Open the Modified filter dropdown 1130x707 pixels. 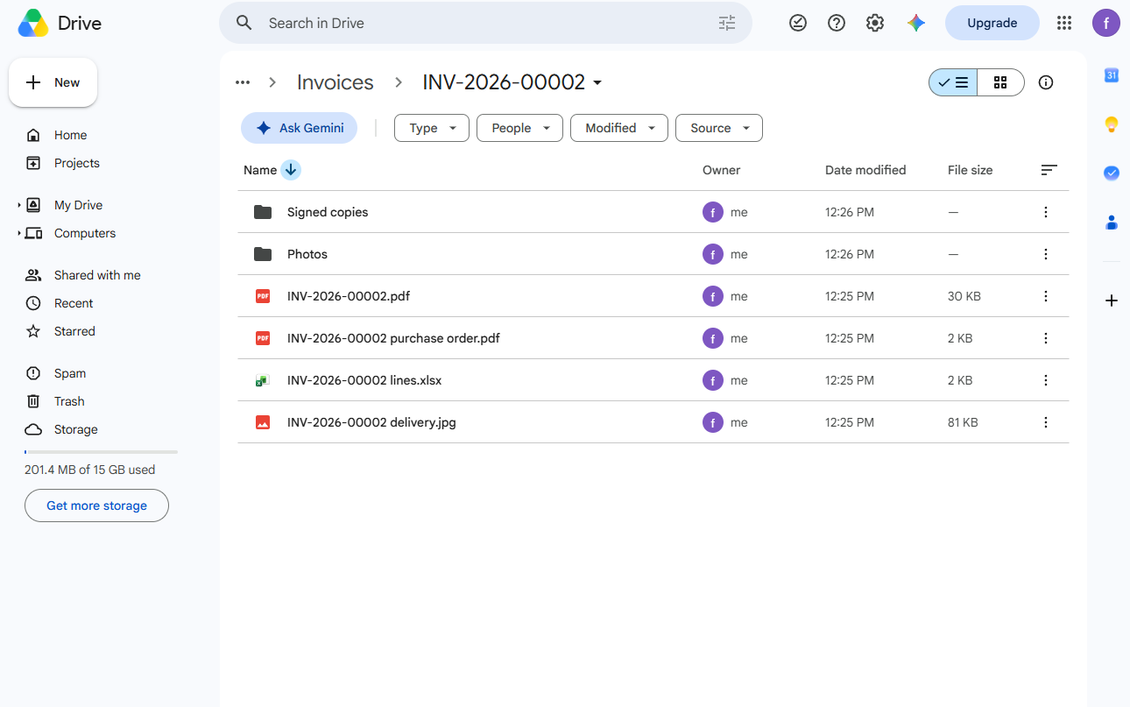619,128
